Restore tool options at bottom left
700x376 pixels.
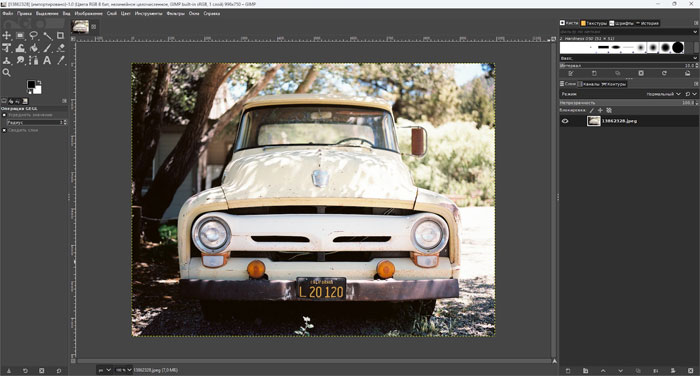pos(25,371)
